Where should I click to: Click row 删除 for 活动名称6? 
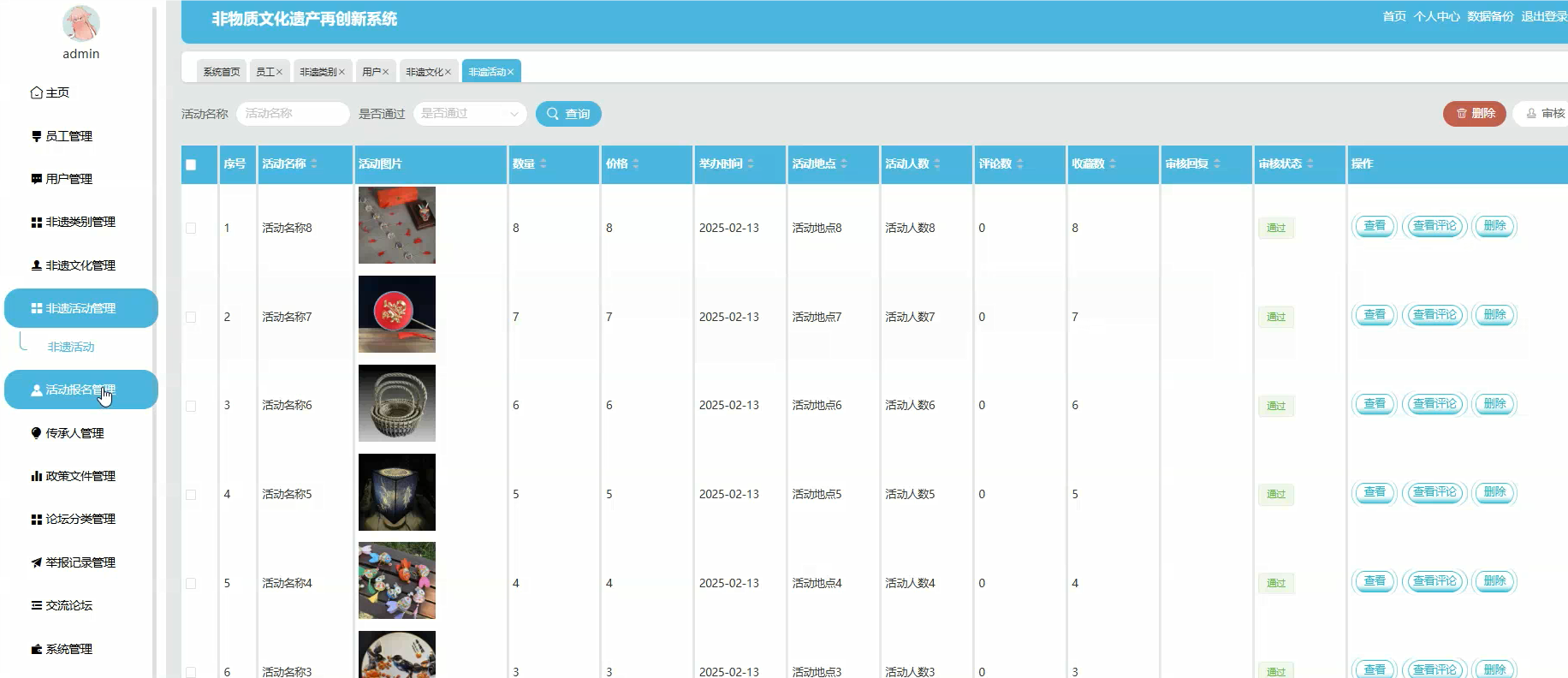coord(1494,404)
